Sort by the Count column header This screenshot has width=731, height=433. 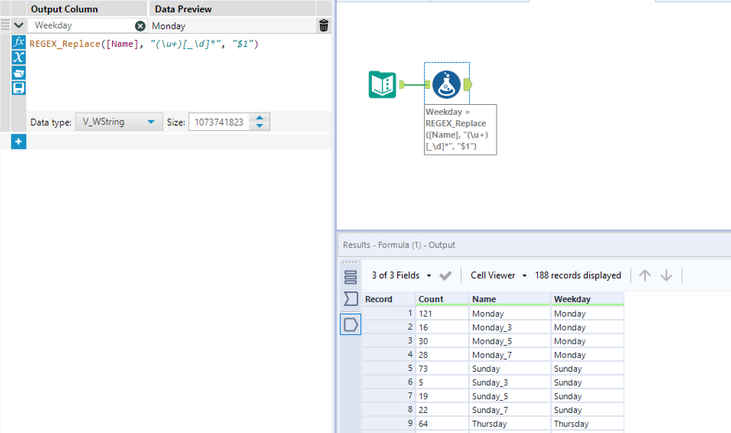click(x=441, y=299)
